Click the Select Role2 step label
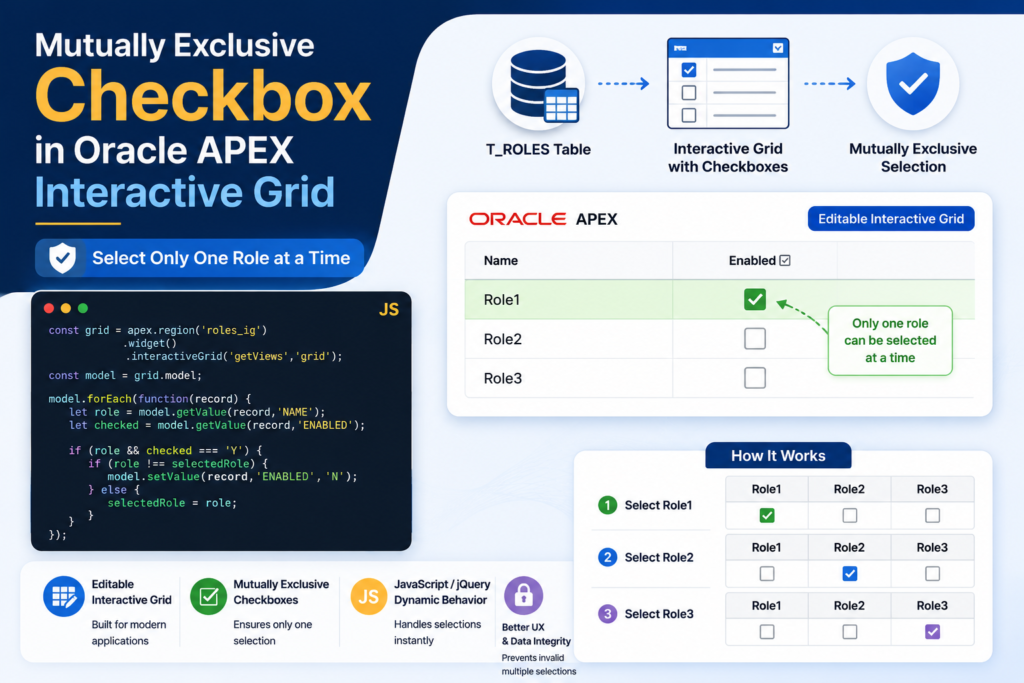This screenshot has height=683, width=1024. (x=659, y=557)
